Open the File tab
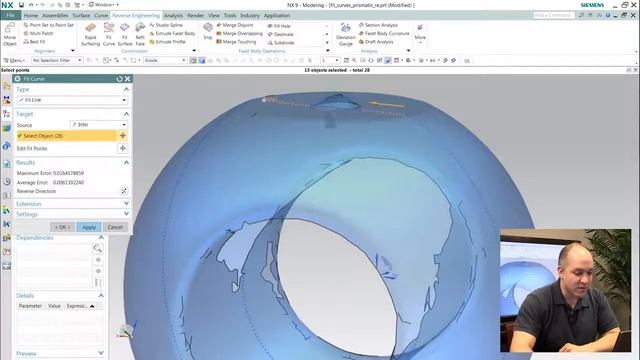The width and height of the screenshot is (640, 360). pos(11,16)
